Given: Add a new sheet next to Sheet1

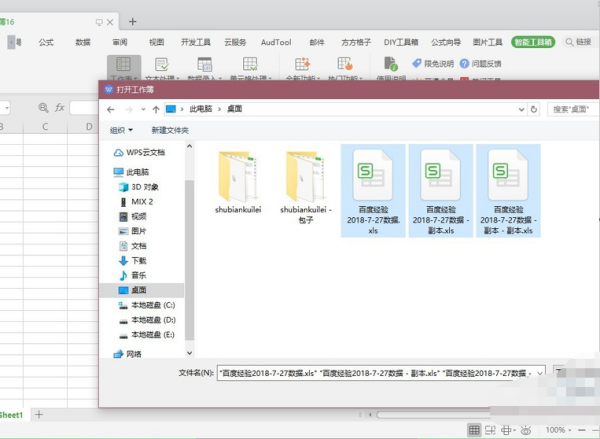Looking at the screenshot, I should (39, 414).
